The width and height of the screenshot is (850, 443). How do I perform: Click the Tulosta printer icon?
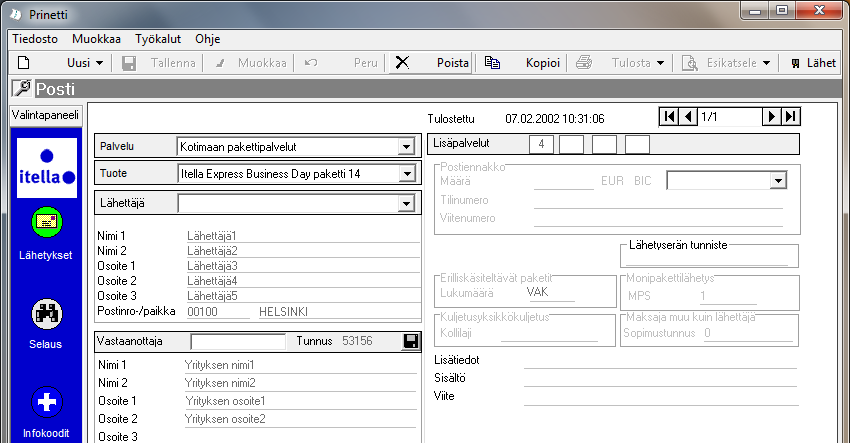(584, 63)
